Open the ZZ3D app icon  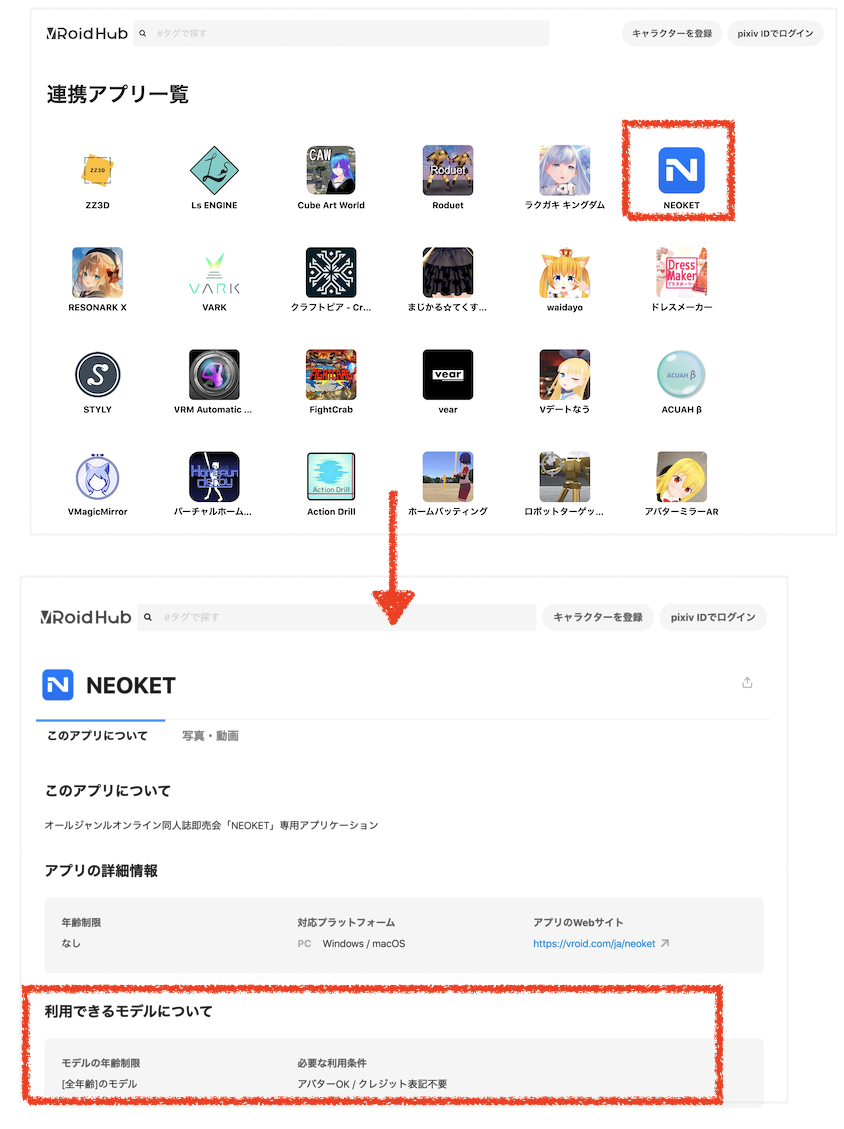tap(97, 170)
